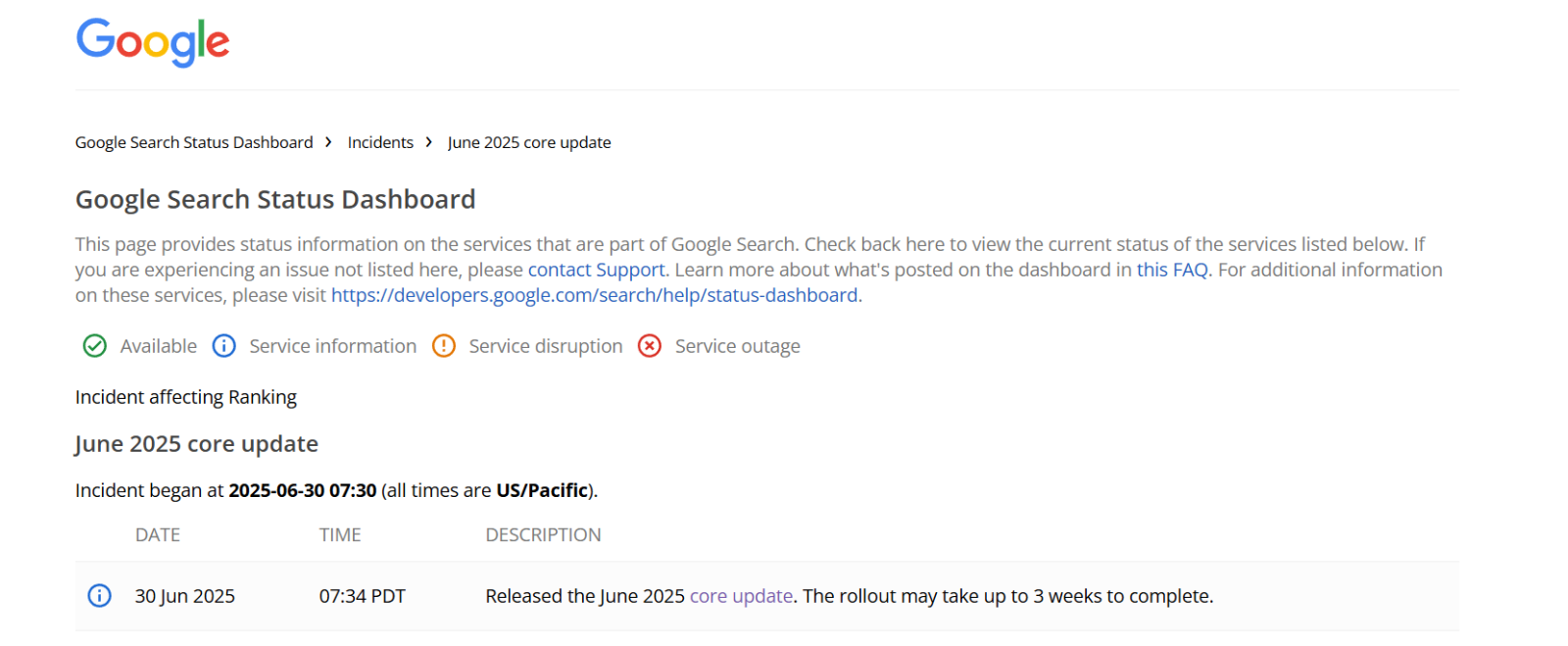This screenshot has width=1568, height=646.
Task: Open the core update link in description
Action: (x=741, y=596)
